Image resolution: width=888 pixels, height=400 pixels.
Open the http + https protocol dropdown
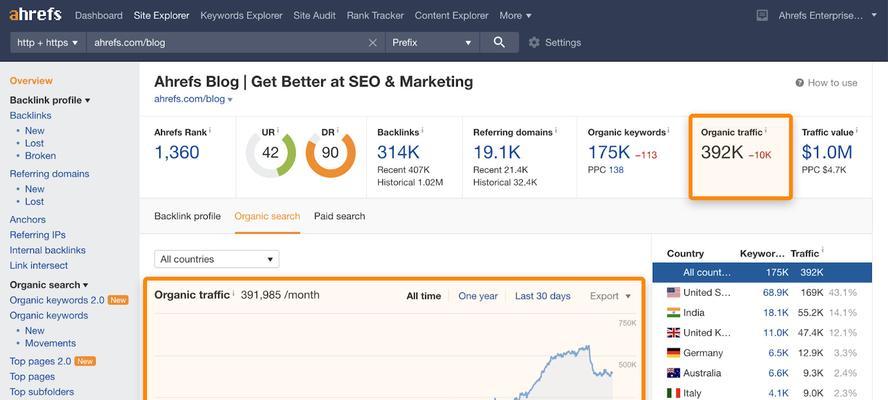coord(48,42)
